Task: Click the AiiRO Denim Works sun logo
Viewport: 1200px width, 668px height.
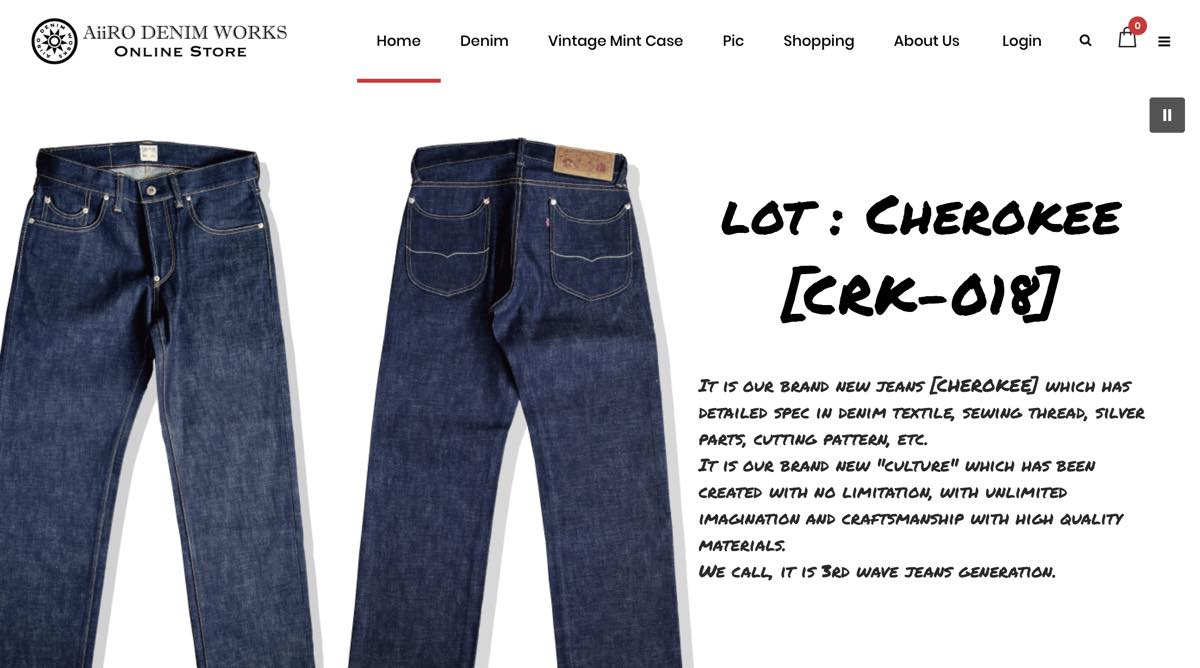Action: pos(54,41)
